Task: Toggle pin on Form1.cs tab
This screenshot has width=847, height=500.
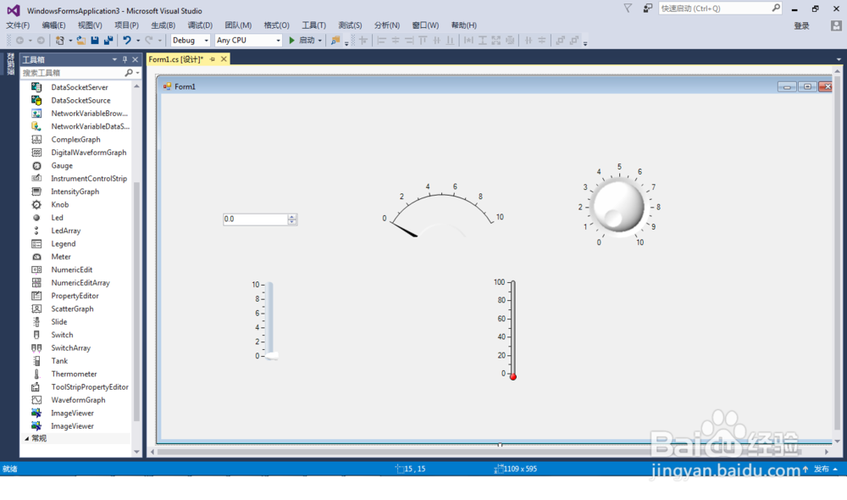Action: [x=212, y=59]
